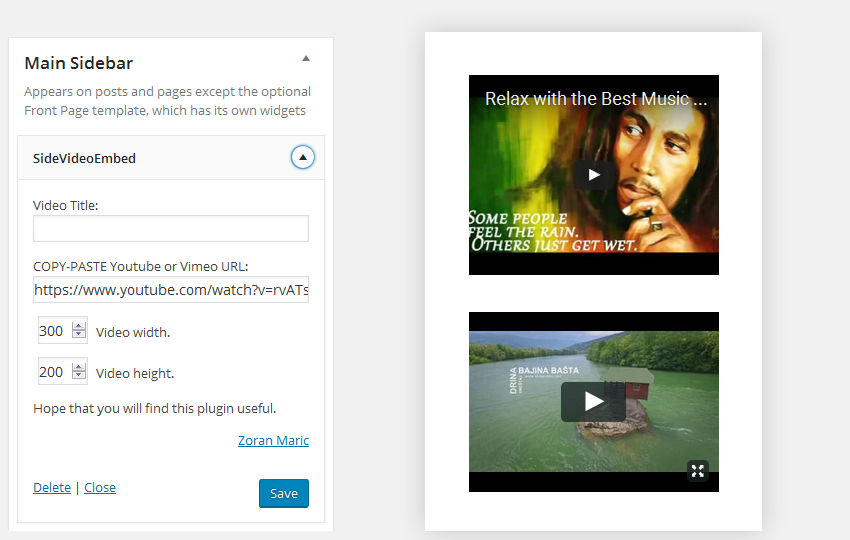
Task: Click the 'Video height.' label
Action: (x=135, y=374)
